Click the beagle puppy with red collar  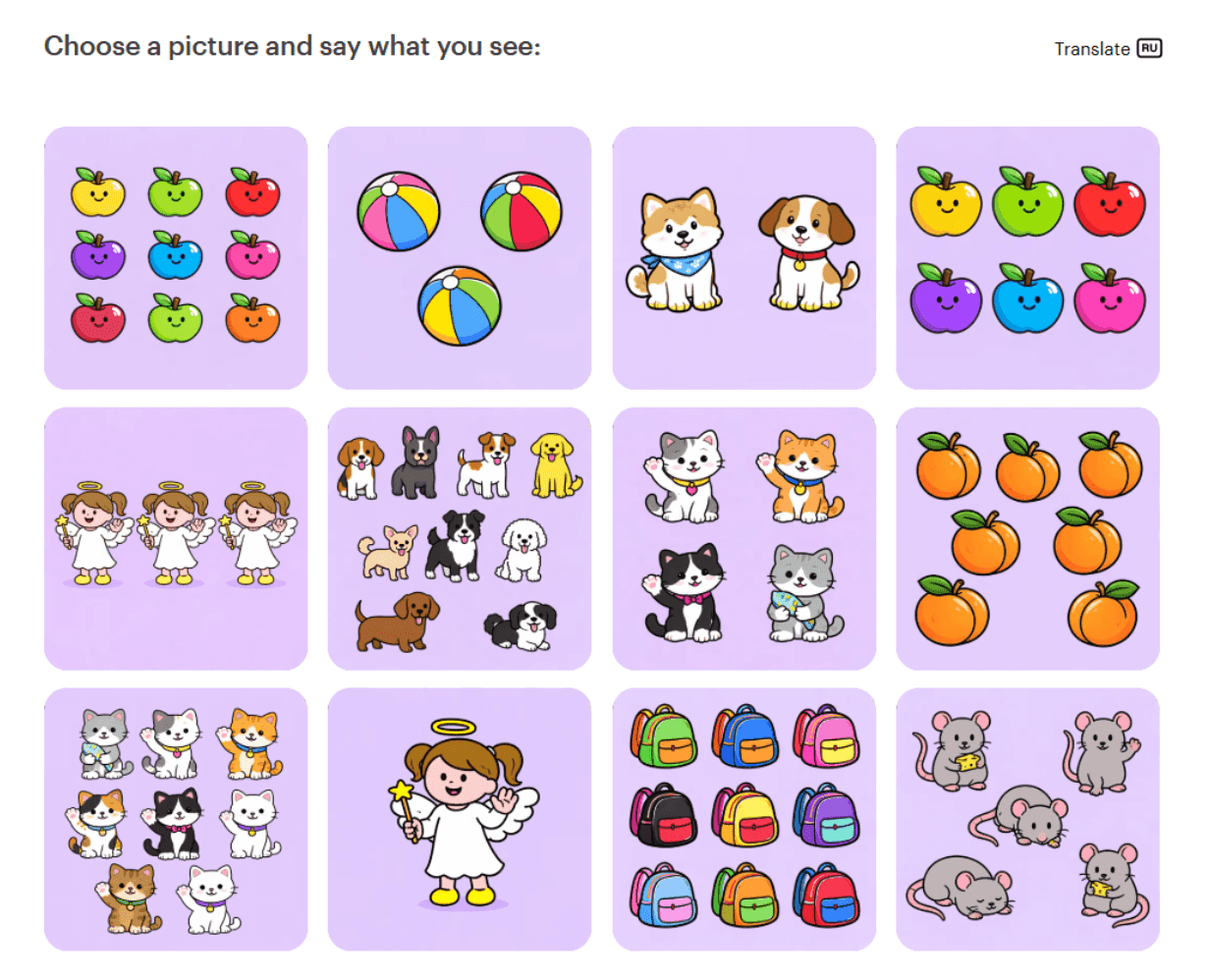tap(807, 252)
